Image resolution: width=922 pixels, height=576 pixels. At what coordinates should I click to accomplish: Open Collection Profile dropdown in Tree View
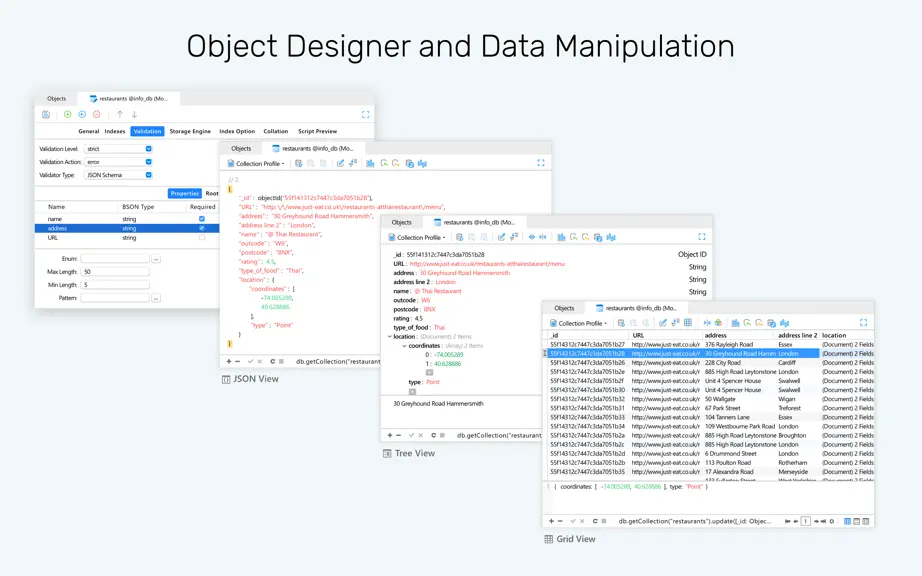coord(417,237)
